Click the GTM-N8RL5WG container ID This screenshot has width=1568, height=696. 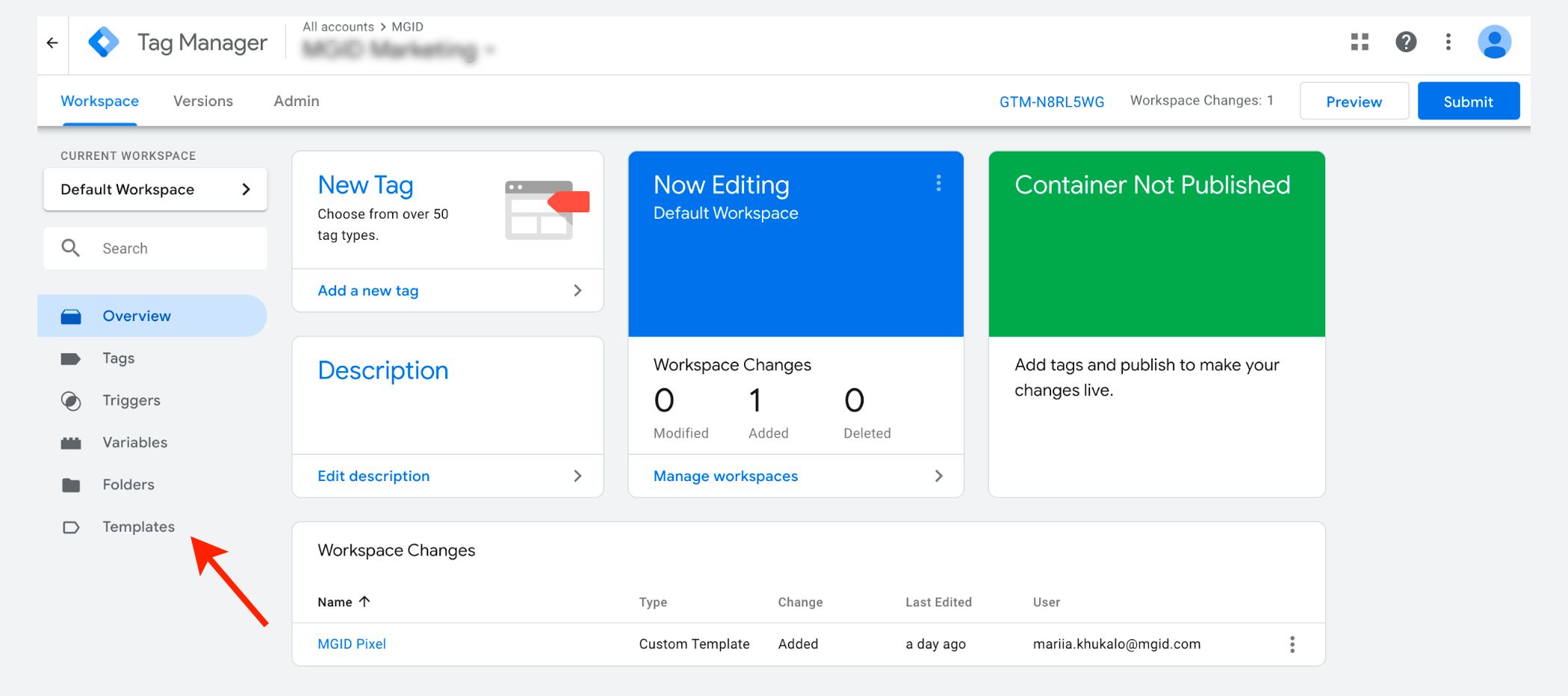coord(1052,102)
